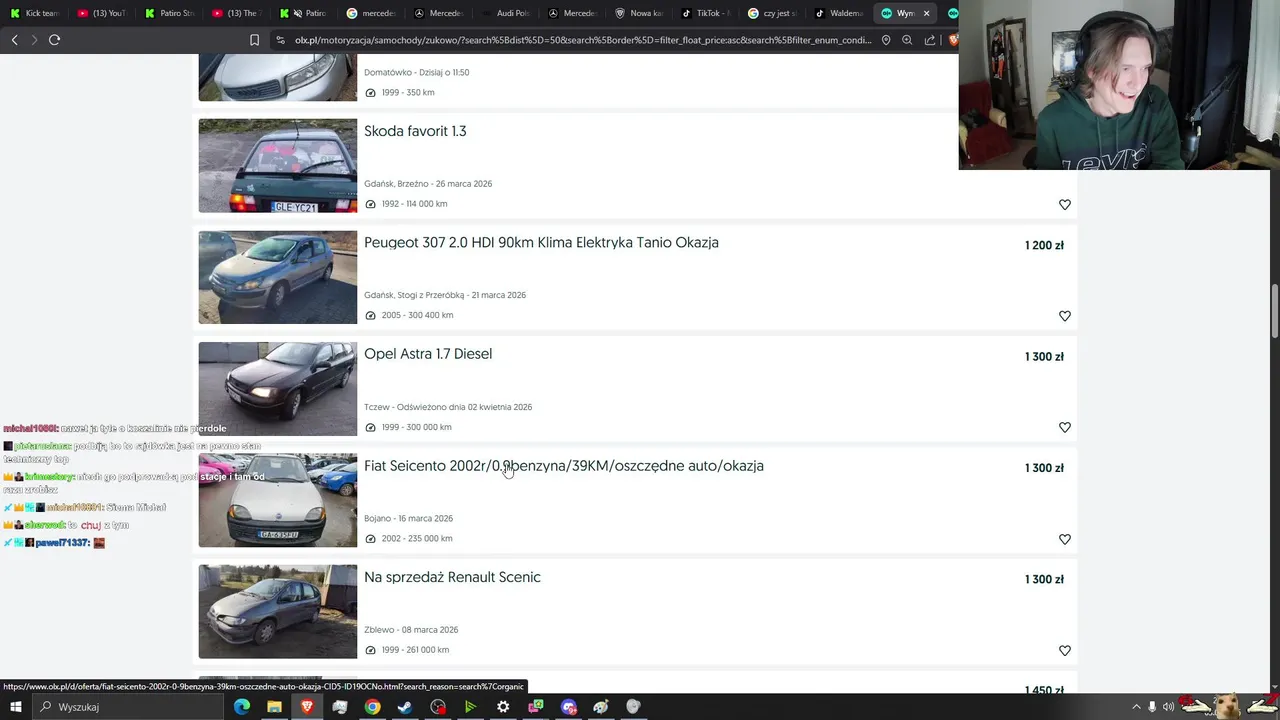Screen dimensions: 1280x720
Task: Click the green Skoda favorit photo
Action: tap(277, 166)
